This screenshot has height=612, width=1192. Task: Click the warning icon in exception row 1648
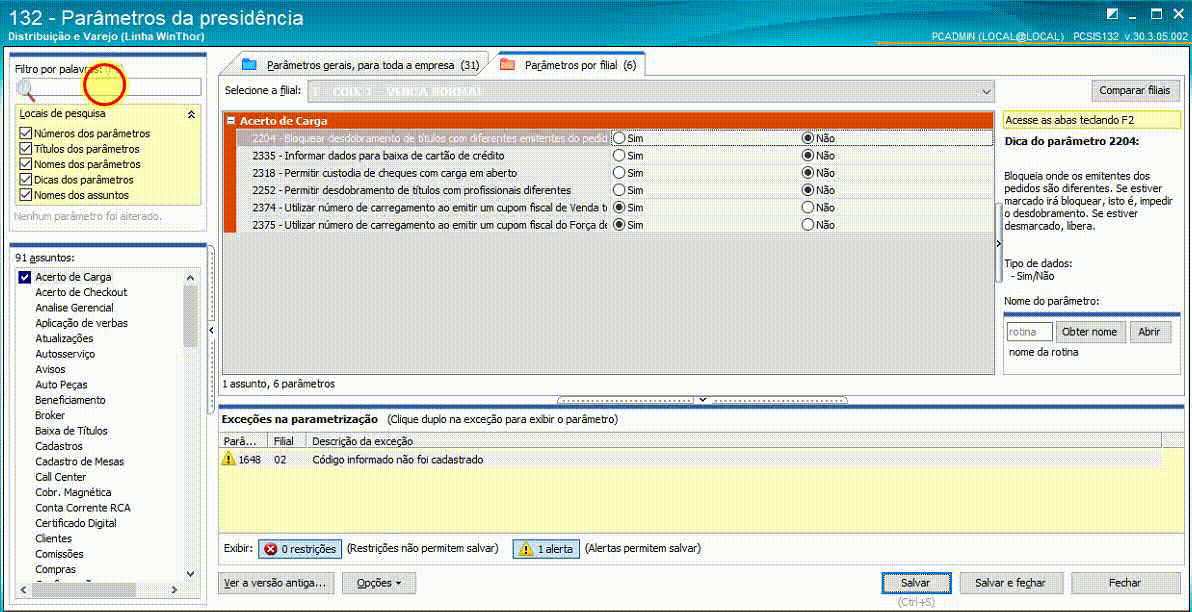pyautogui.click(x=228, y=459)
